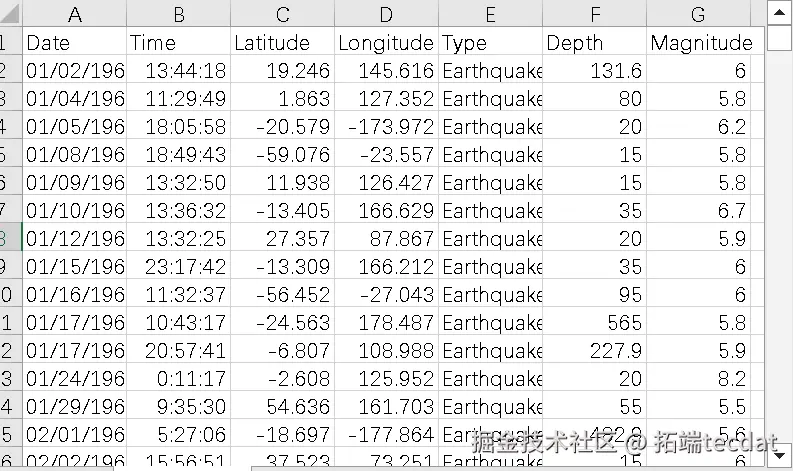Select depth cell 227.9
The width and height of the screenshot is (793, 471).
tap(595, 349)
